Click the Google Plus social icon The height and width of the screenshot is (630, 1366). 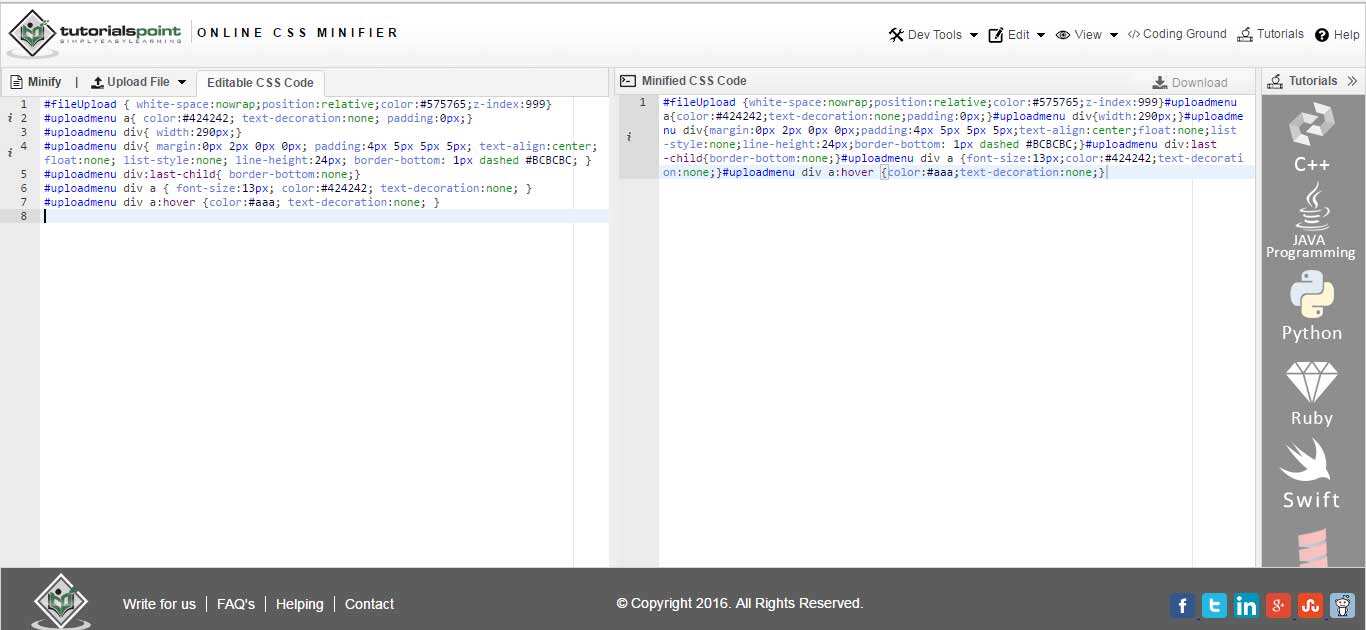coord(1278,605)
